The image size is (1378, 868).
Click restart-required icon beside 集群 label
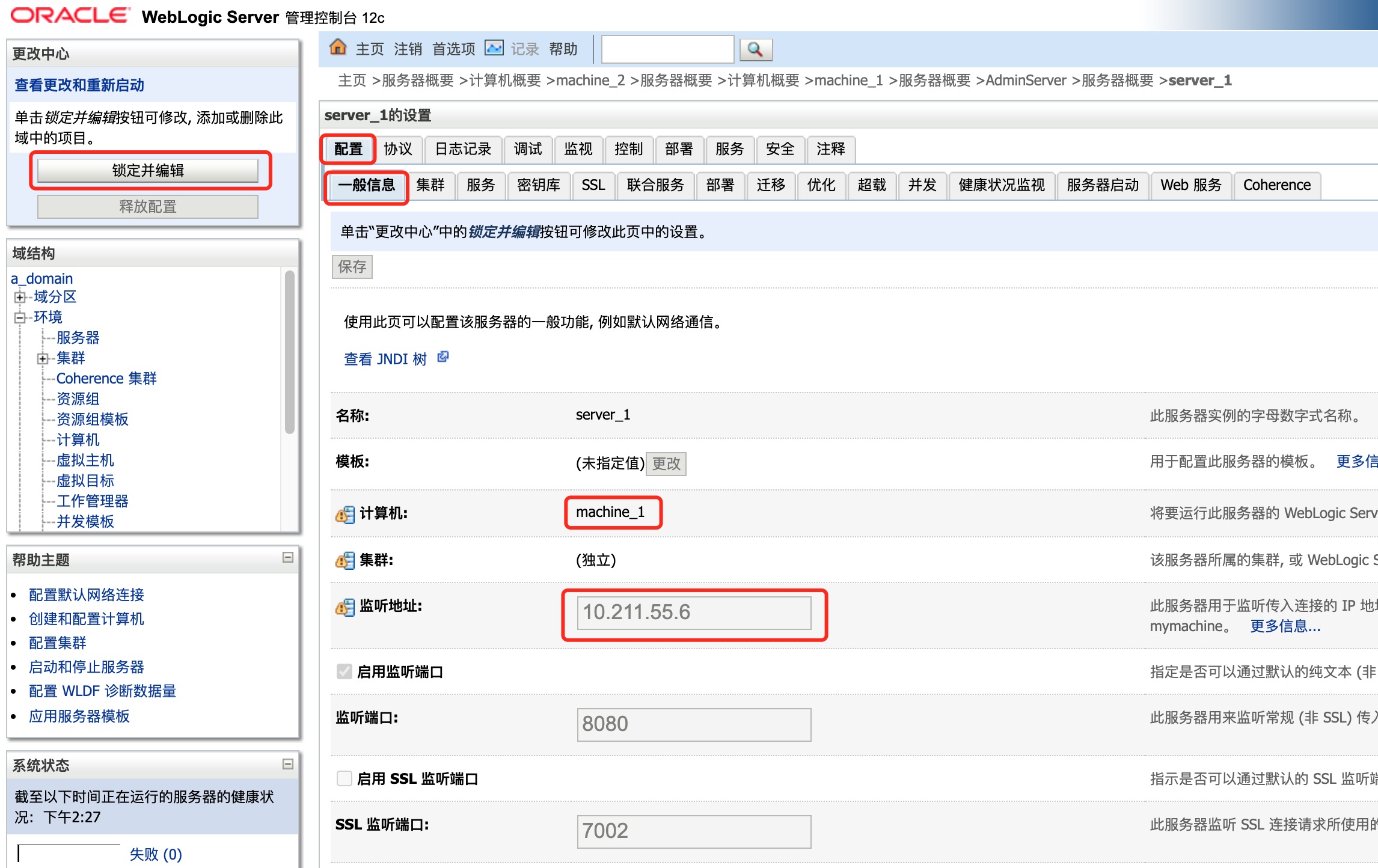tap(345, 561)
